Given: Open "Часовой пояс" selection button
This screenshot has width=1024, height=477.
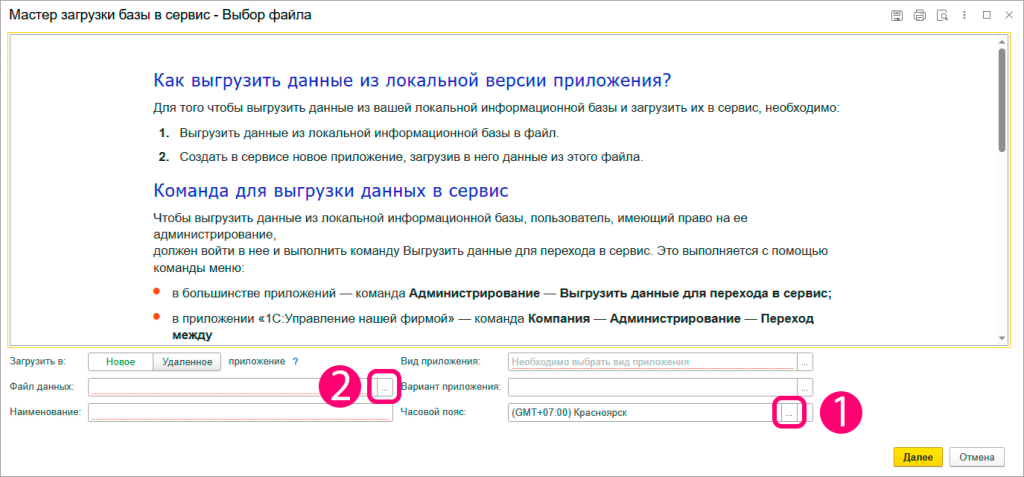Looking at the screenshot, I should [789, 412].
